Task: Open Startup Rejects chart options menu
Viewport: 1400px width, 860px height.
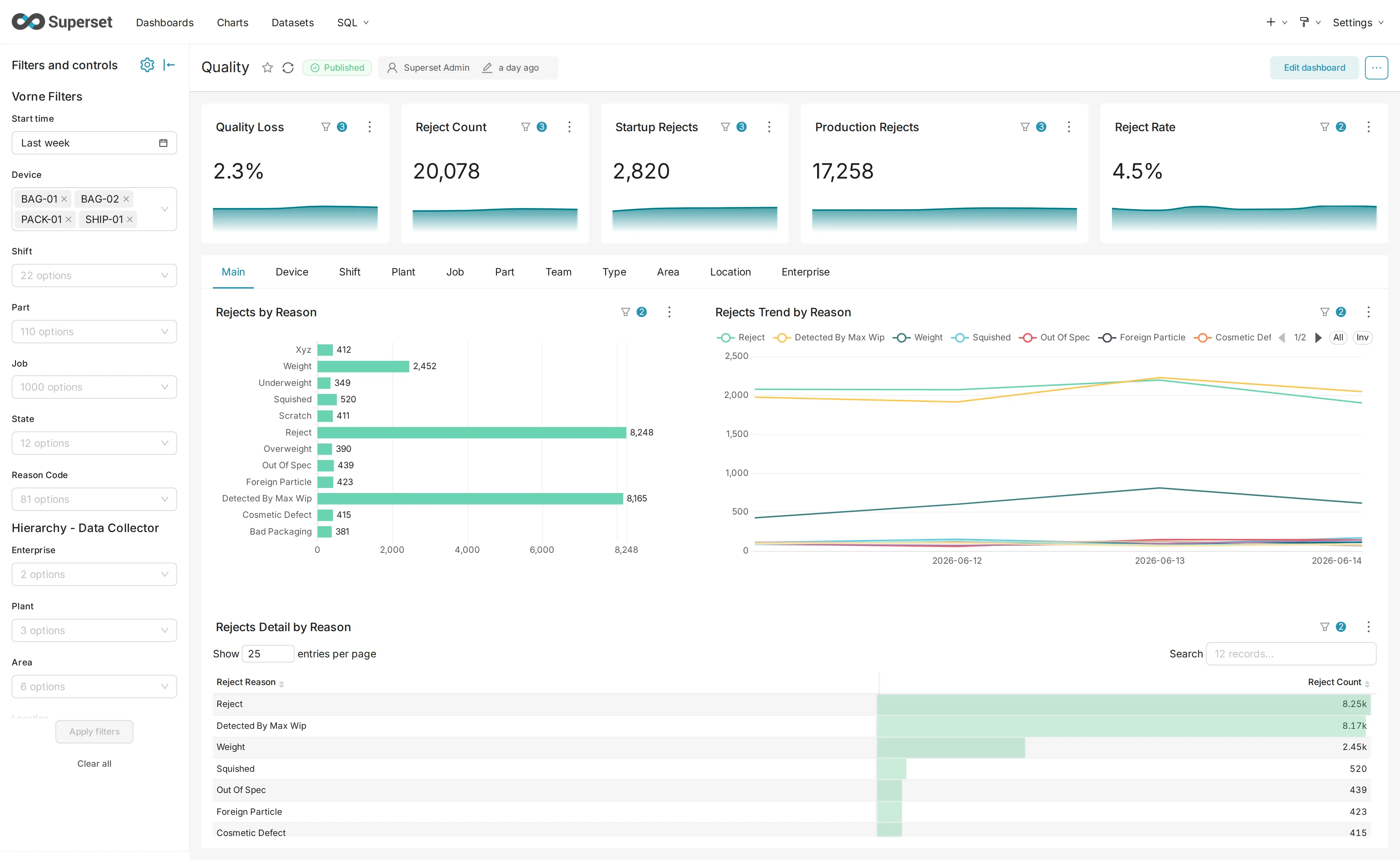Action: 769,127
